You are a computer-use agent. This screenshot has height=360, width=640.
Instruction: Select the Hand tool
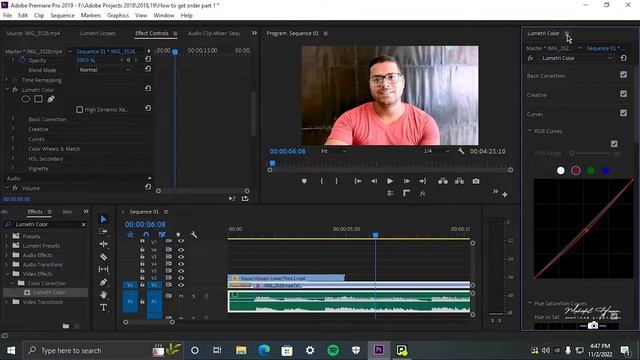(104, 294)
